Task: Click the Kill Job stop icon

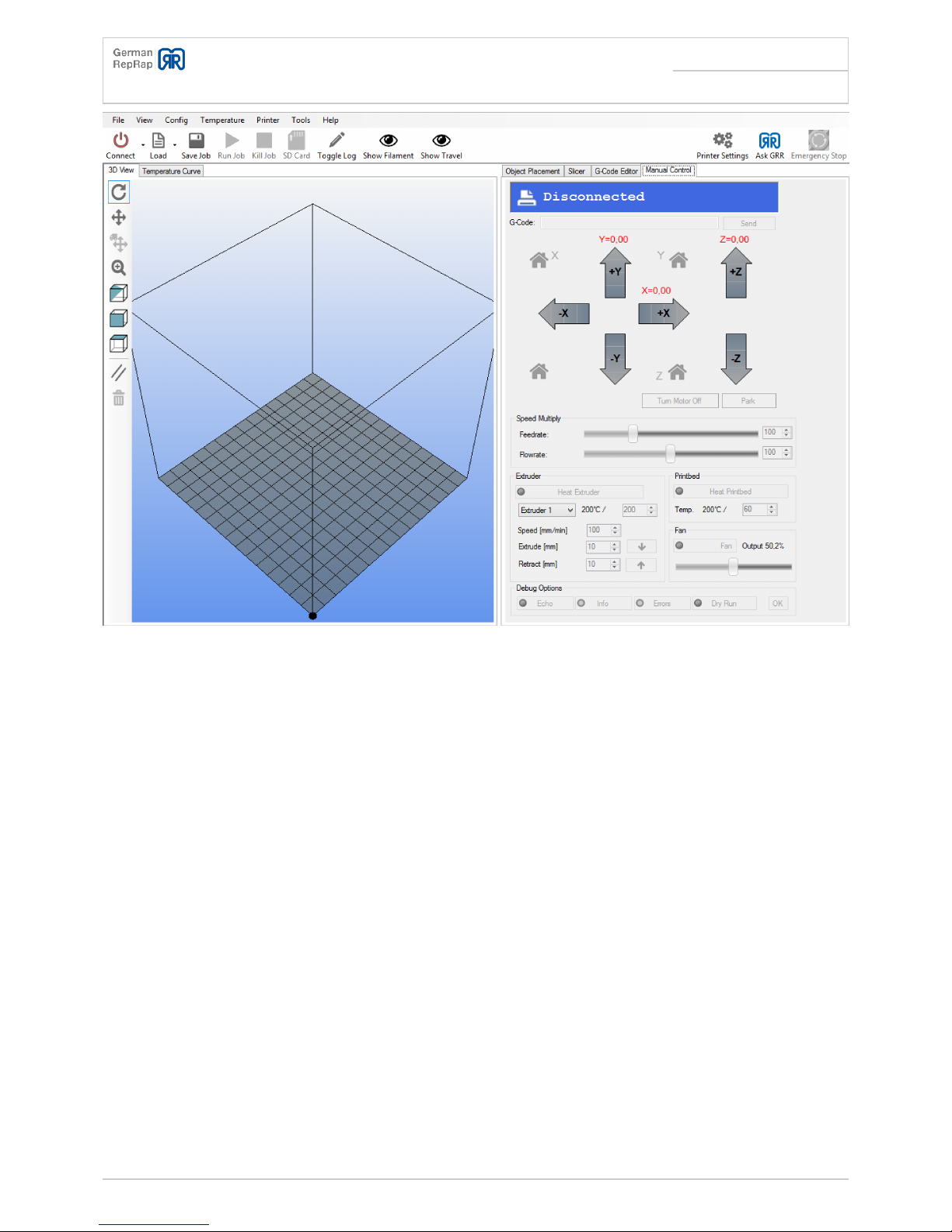Action: tap(264, 141)
